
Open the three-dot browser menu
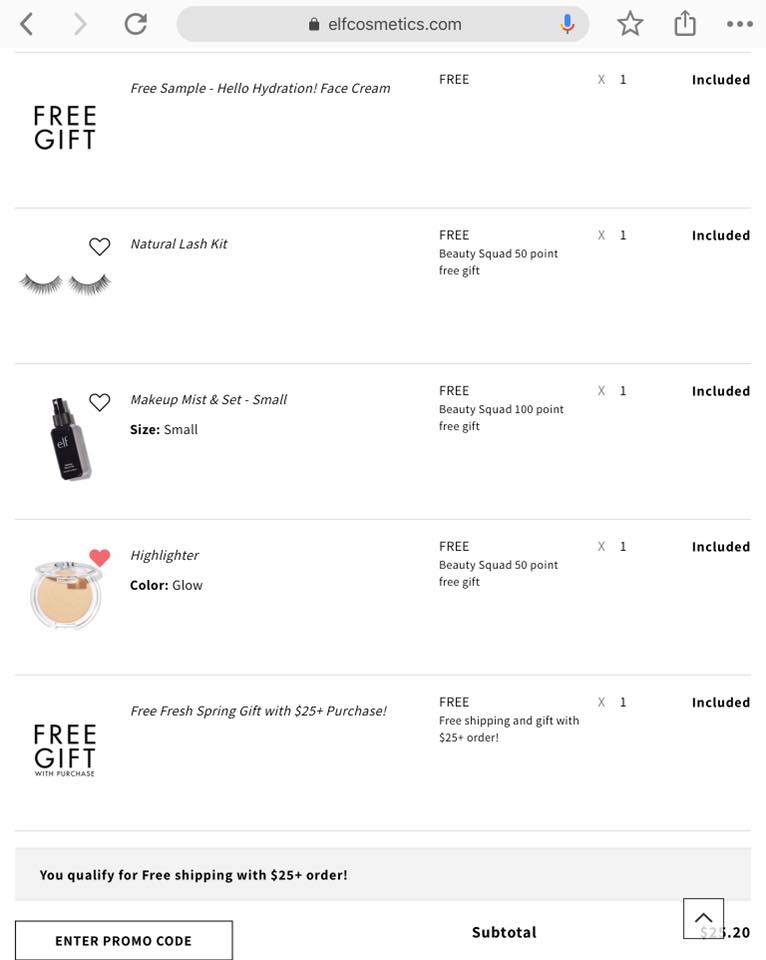740,24
